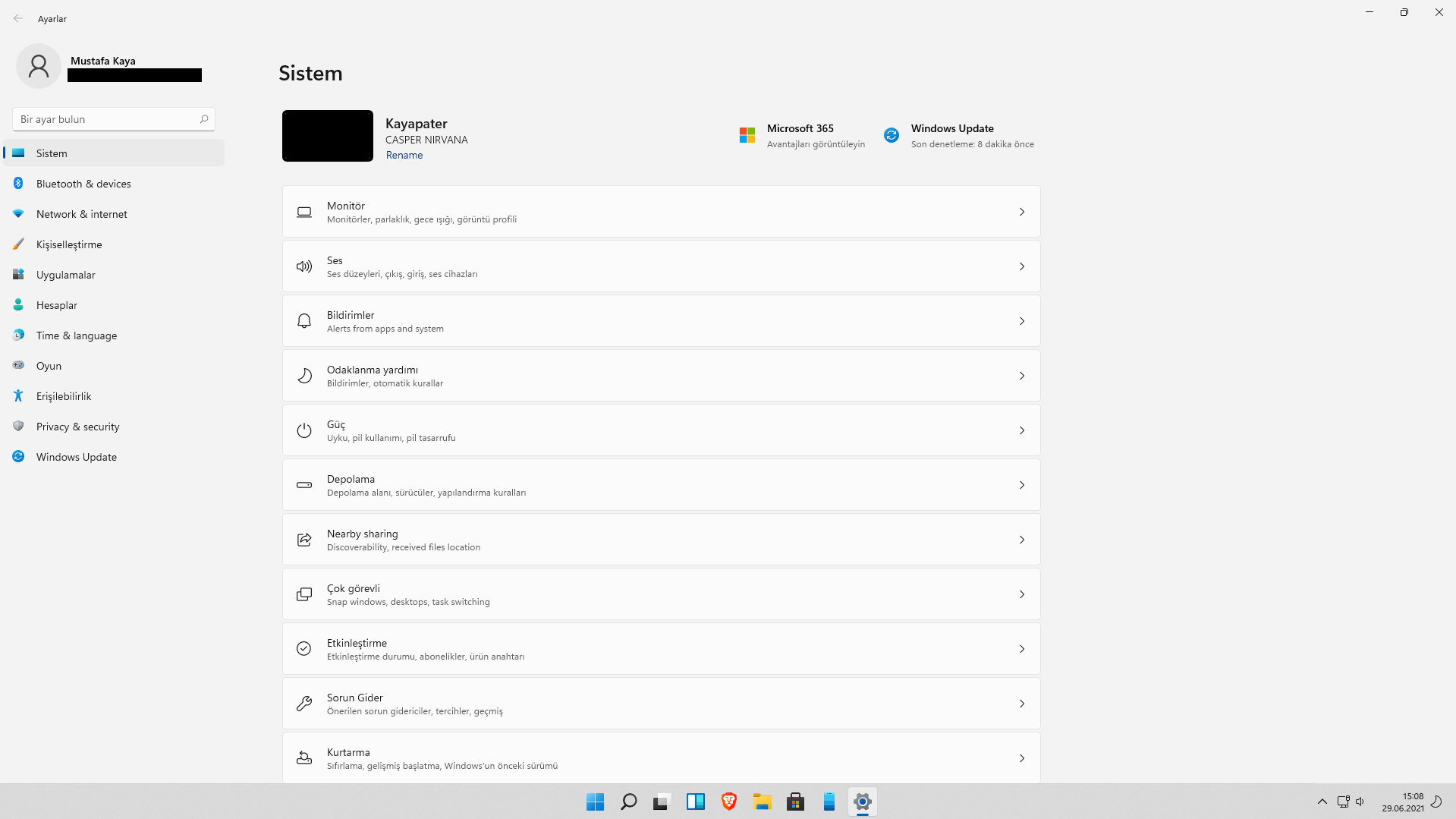Click the volume icon in system tray
This screenshot has width=1456, height=819.
coord(1360,802)
